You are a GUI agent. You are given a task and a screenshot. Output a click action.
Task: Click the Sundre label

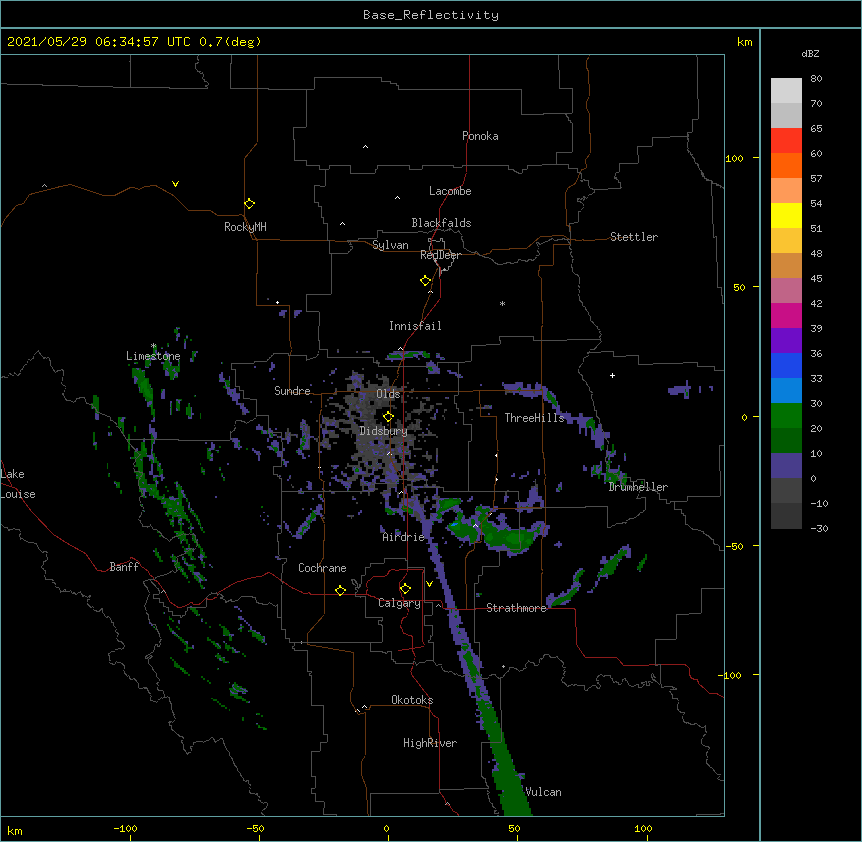292,391
